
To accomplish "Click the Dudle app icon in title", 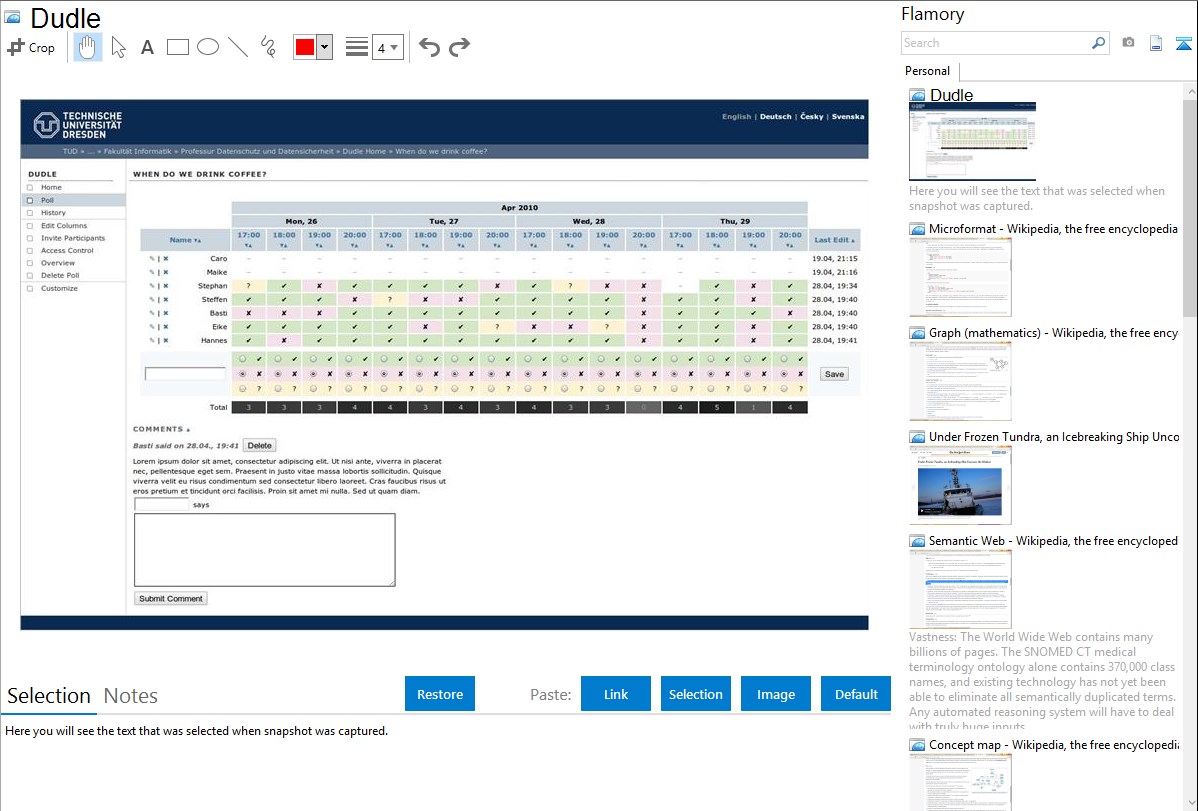I will coord(13,17).
